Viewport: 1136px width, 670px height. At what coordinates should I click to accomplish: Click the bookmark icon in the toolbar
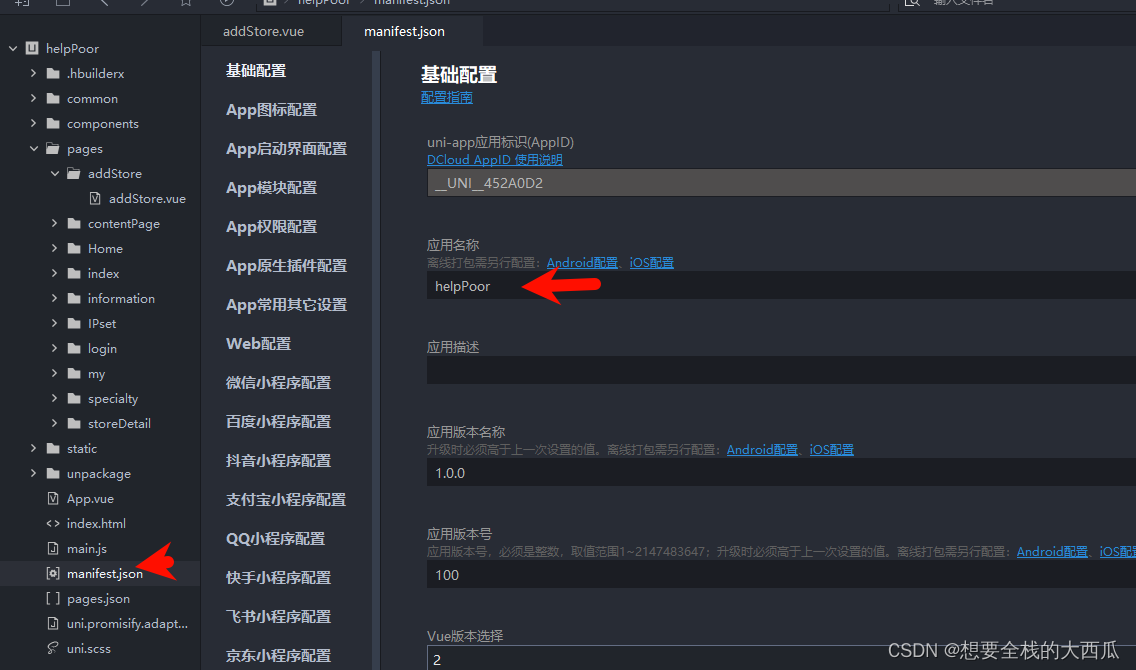[186, 4]
